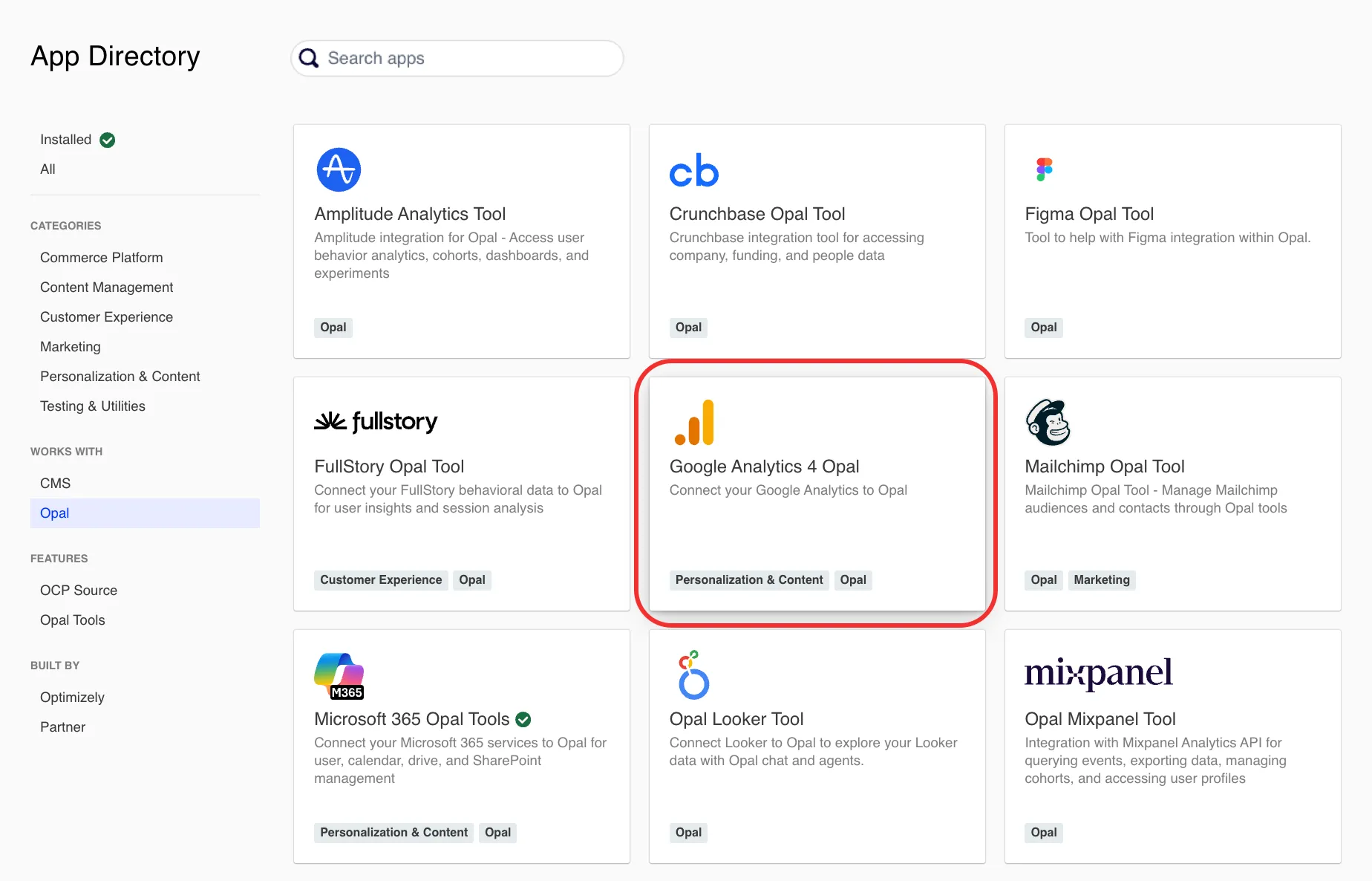The width and height of the screenshot is (1372, 881).
Task: Click FullStory behavioral data description
Action: coord(458,499)
